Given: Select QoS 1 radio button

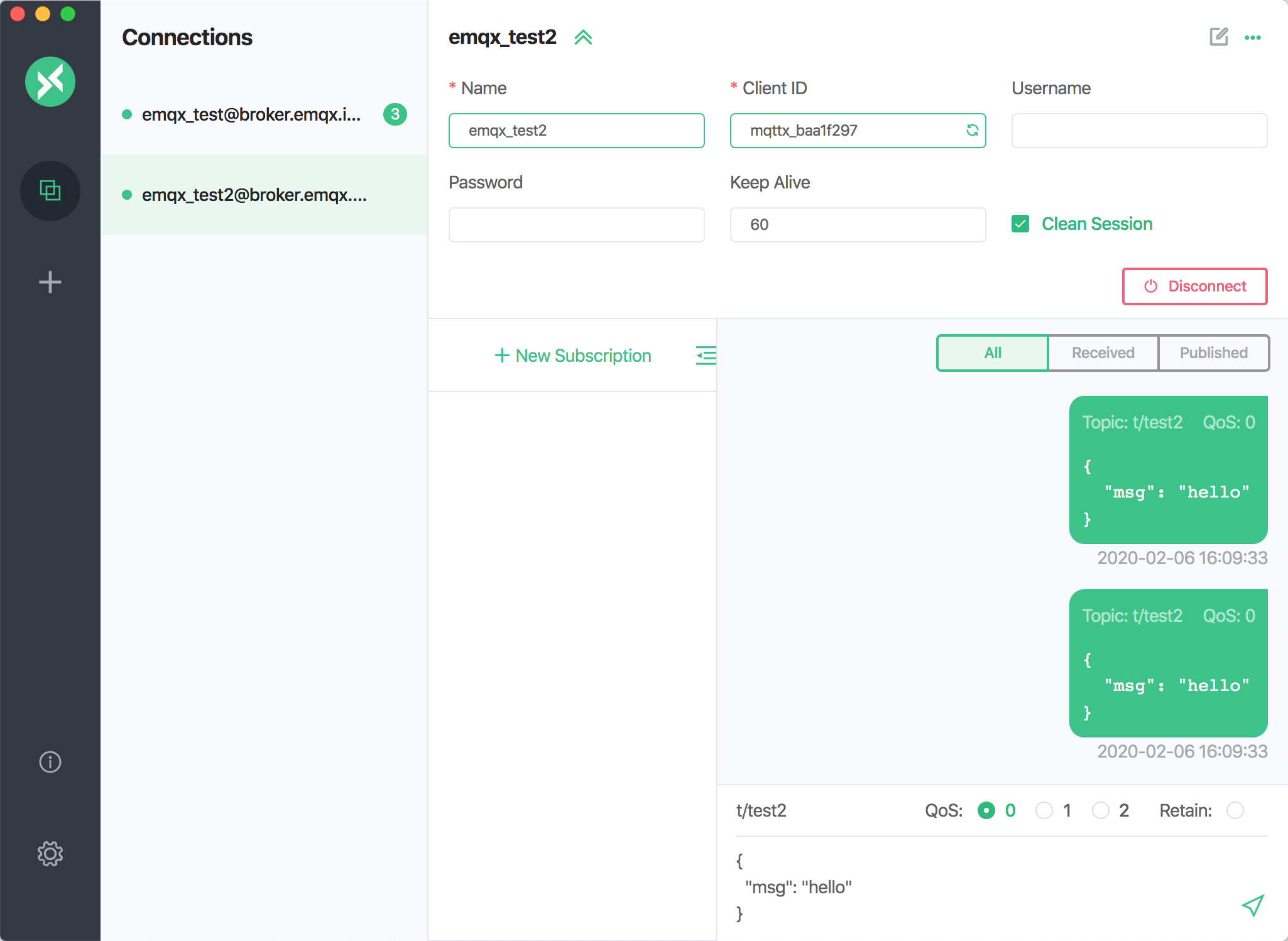Looking at the screenshot, I should [x=1044, y=810].
